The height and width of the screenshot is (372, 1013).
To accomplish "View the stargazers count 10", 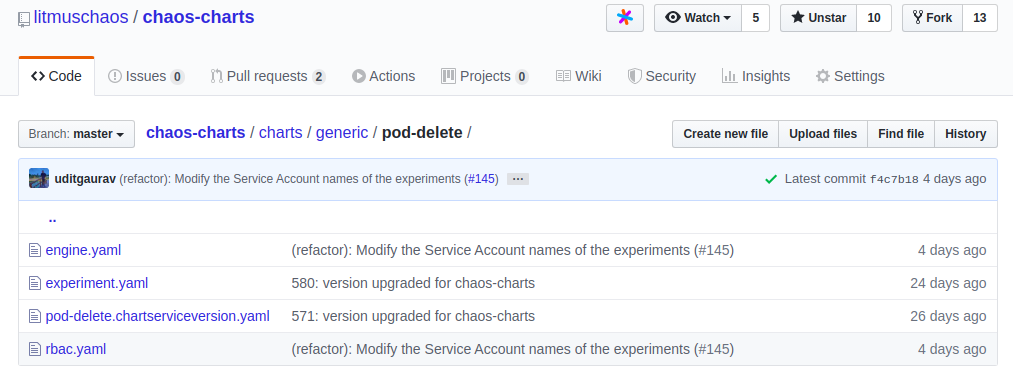I will point(873,18).
